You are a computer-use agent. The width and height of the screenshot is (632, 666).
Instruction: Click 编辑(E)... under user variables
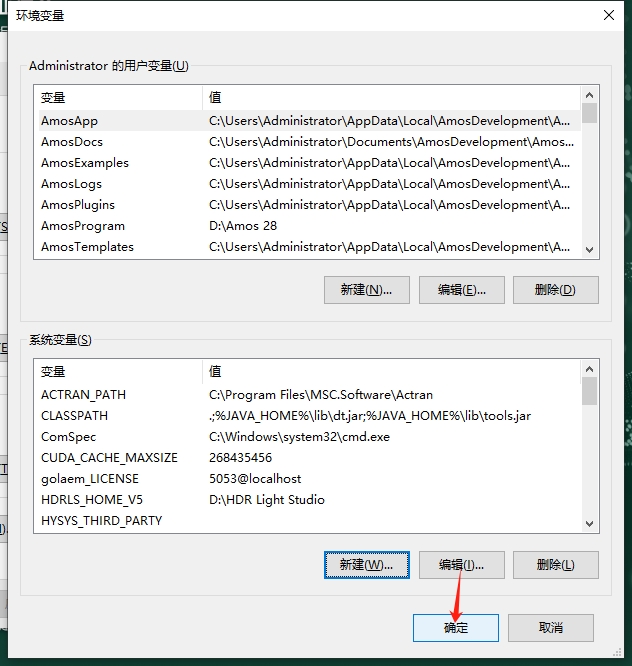click(462, 290)
